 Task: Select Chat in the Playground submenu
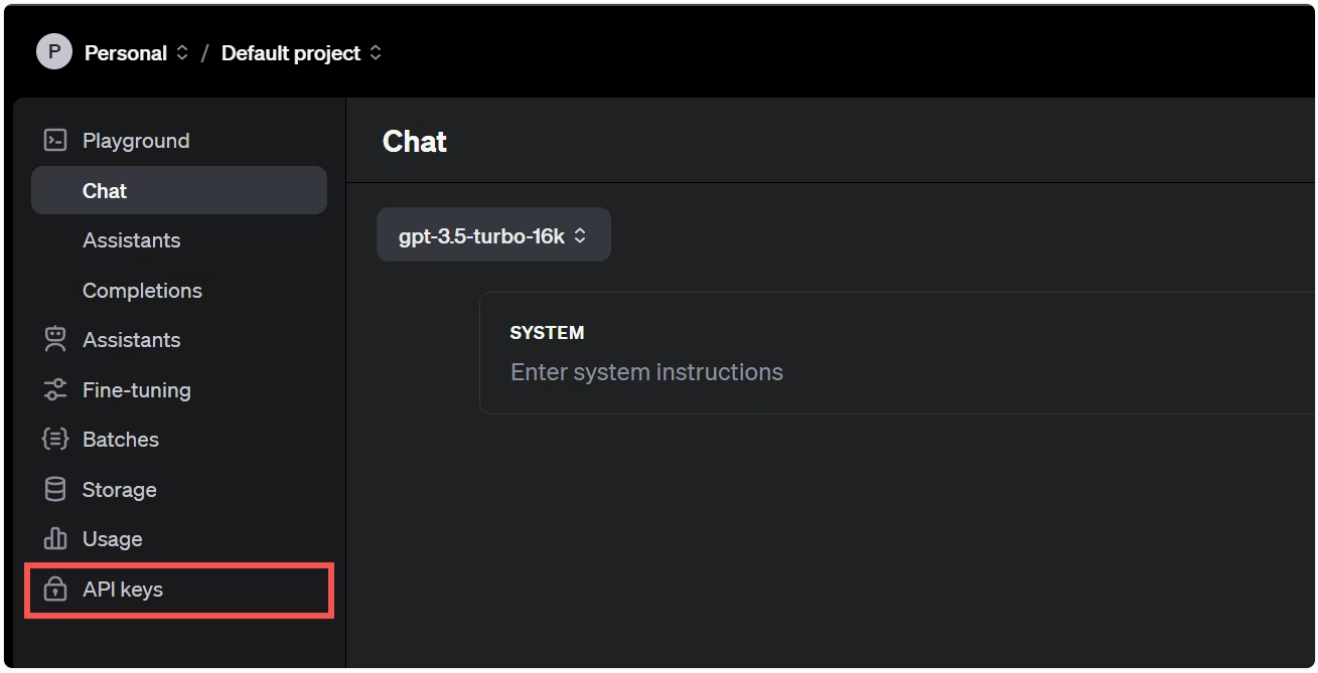(x=179, y=190)
